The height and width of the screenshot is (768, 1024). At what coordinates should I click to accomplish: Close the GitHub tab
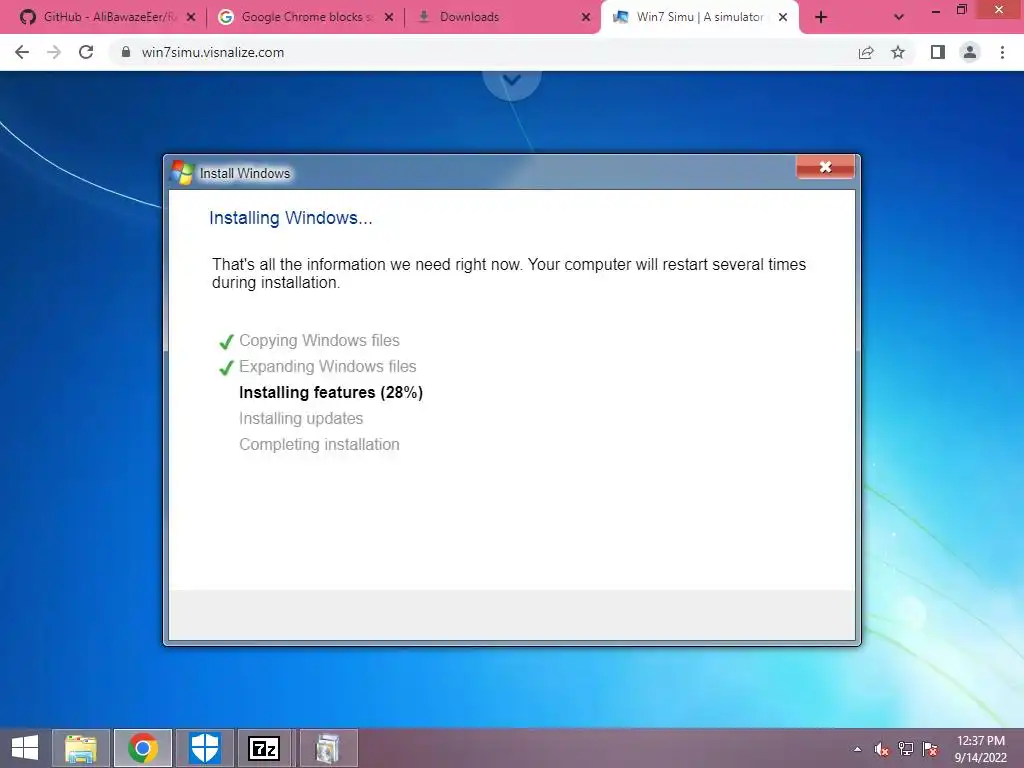191,17
